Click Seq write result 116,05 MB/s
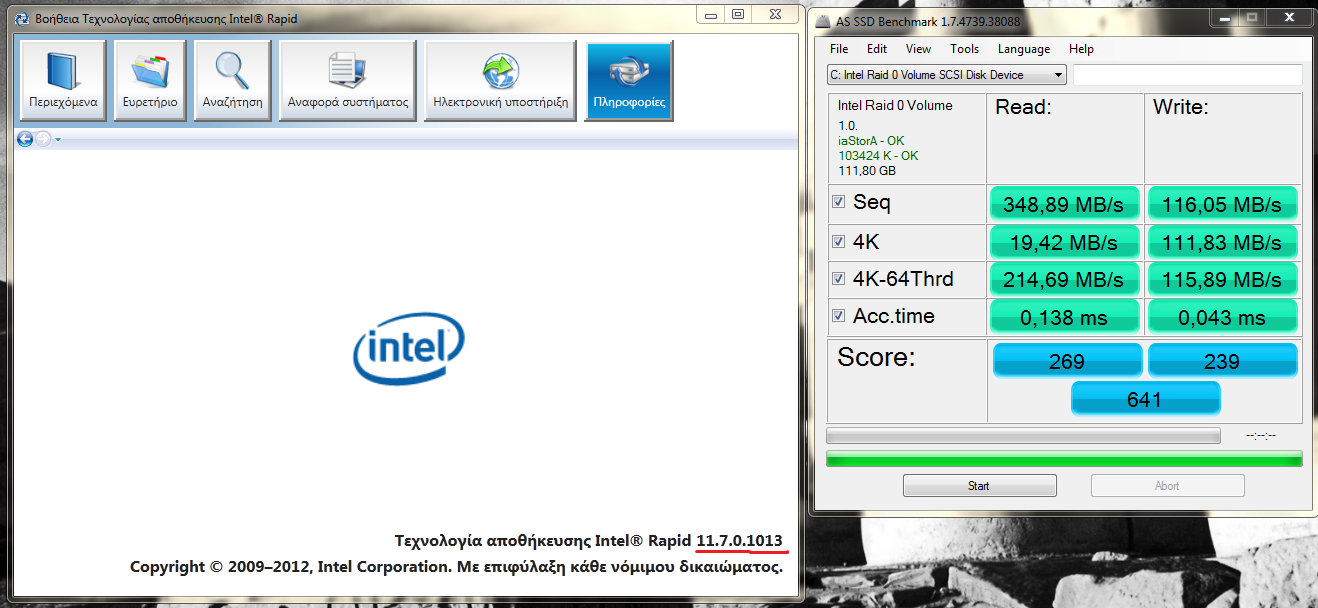This screenshot has width=1318, height=608. click(x=1222, y=205)
